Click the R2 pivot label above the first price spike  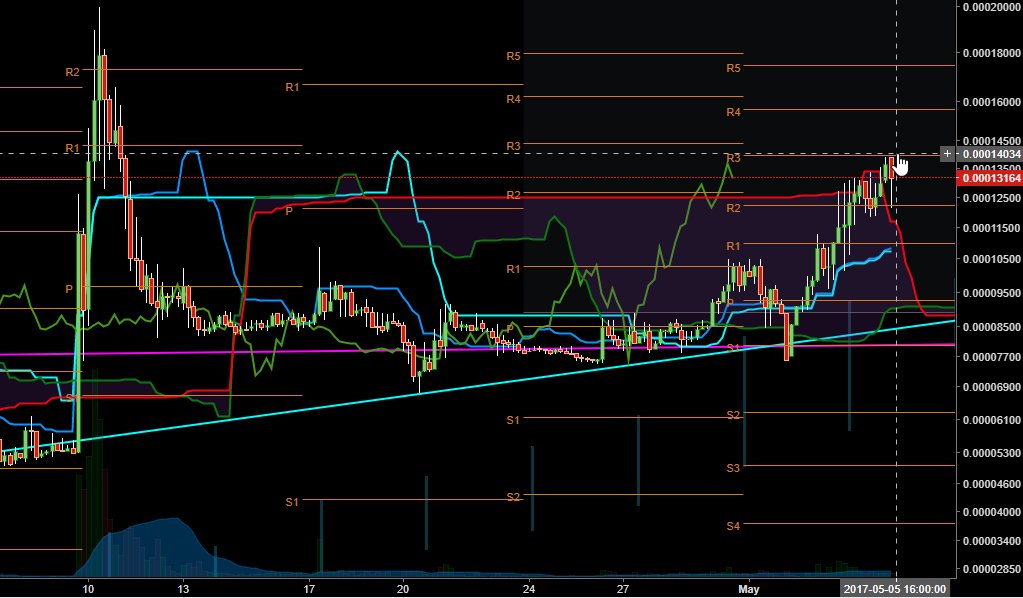pyautogui.click(x=72, y=72)
